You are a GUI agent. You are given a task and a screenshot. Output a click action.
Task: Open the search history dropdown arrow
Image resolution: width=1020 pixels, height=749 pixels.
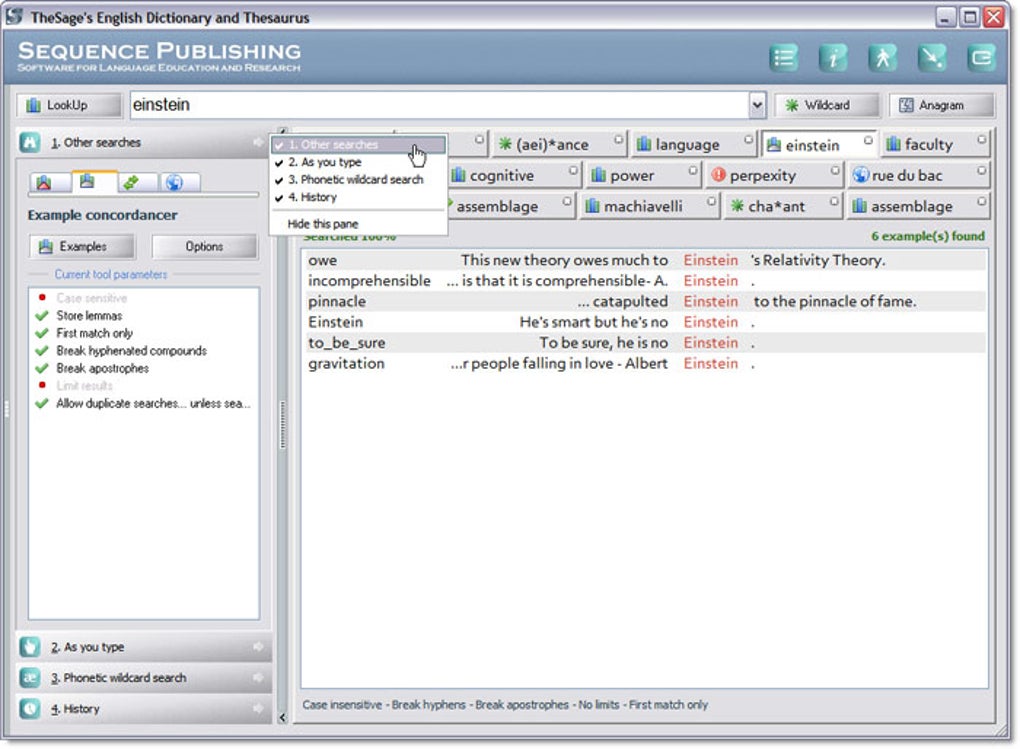(x=757, y=104)
